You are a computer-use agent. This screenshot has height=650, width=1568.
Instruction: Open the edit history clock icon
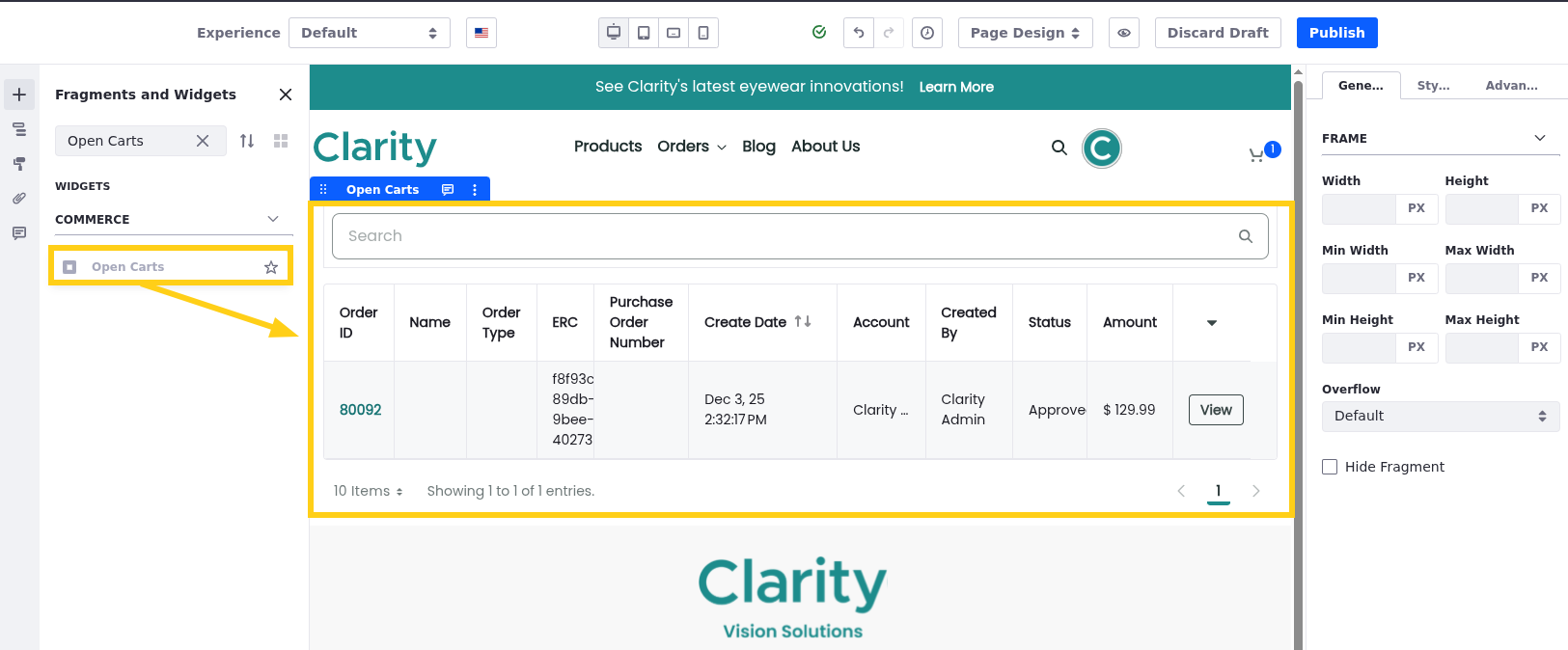click(x=927, y=33)
